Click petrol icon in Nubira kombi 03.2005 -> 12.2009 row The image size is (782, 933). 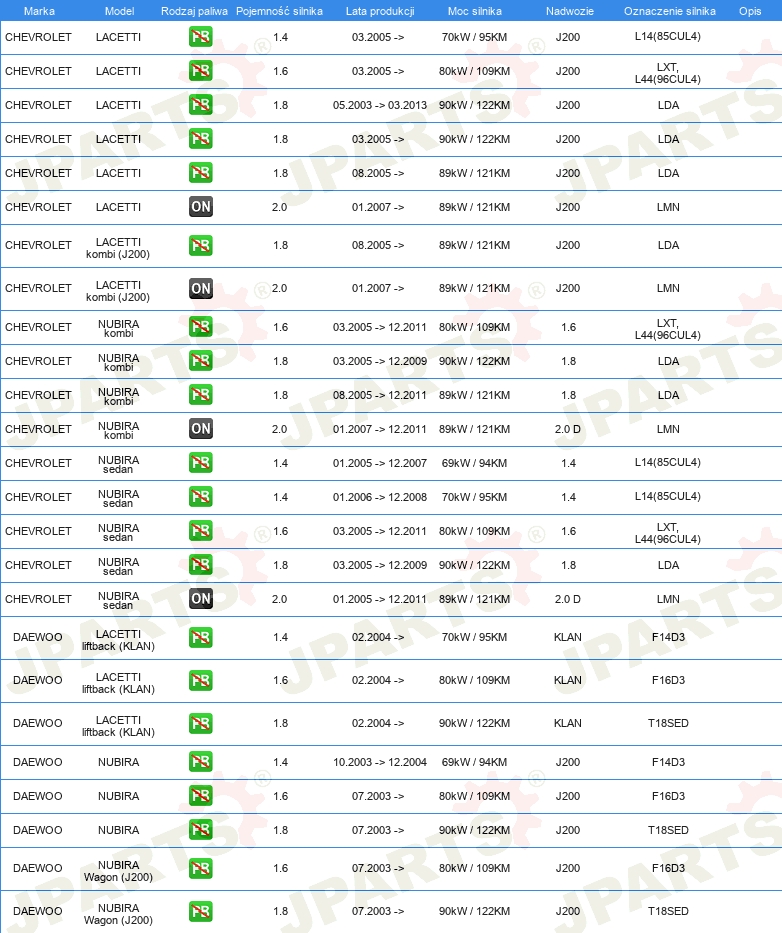point(201,361)
